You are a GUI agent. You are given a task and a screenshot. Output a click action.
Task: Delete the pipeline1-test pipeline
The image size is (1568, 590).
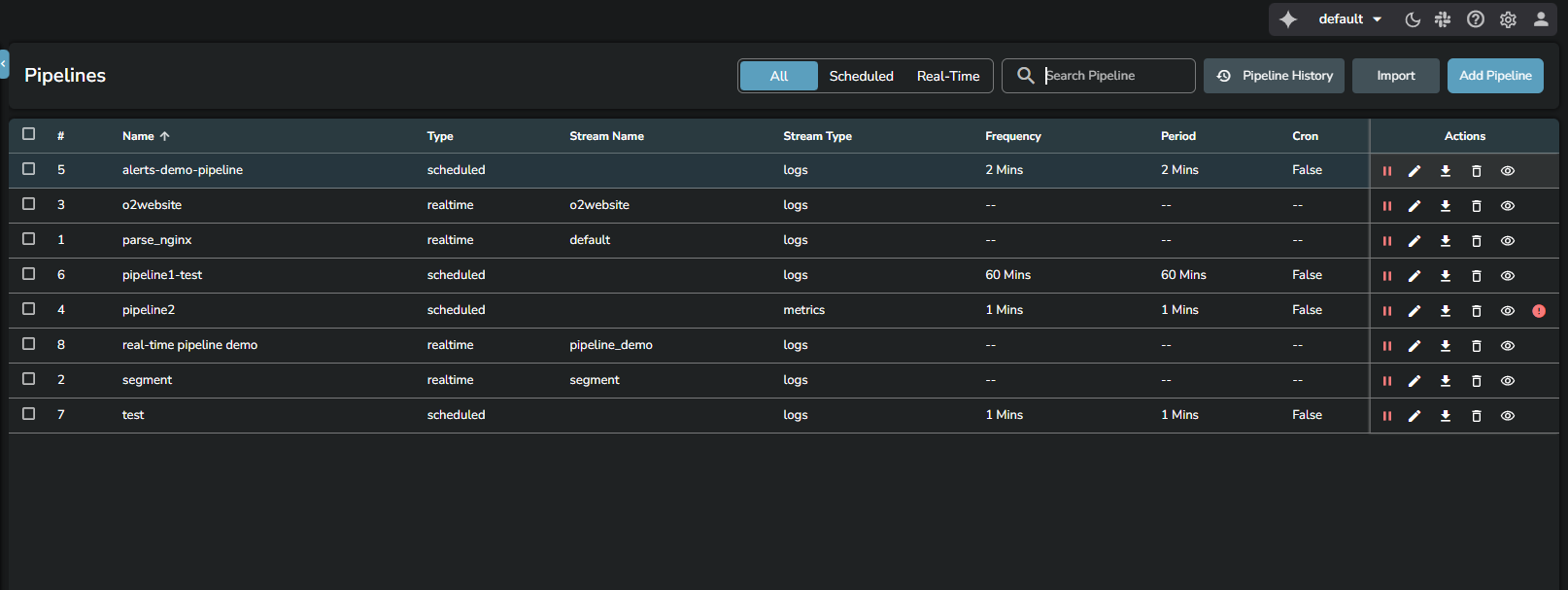(1476, 276)
